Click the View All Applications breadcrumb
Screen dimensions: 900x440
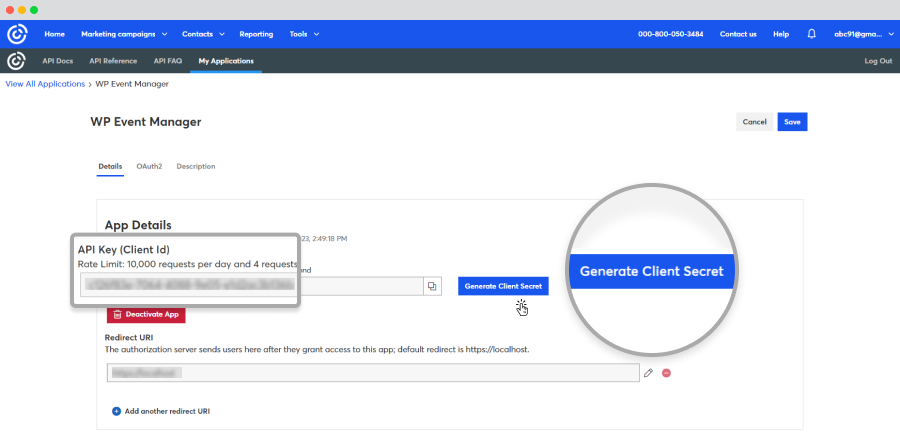coord(45,84)
